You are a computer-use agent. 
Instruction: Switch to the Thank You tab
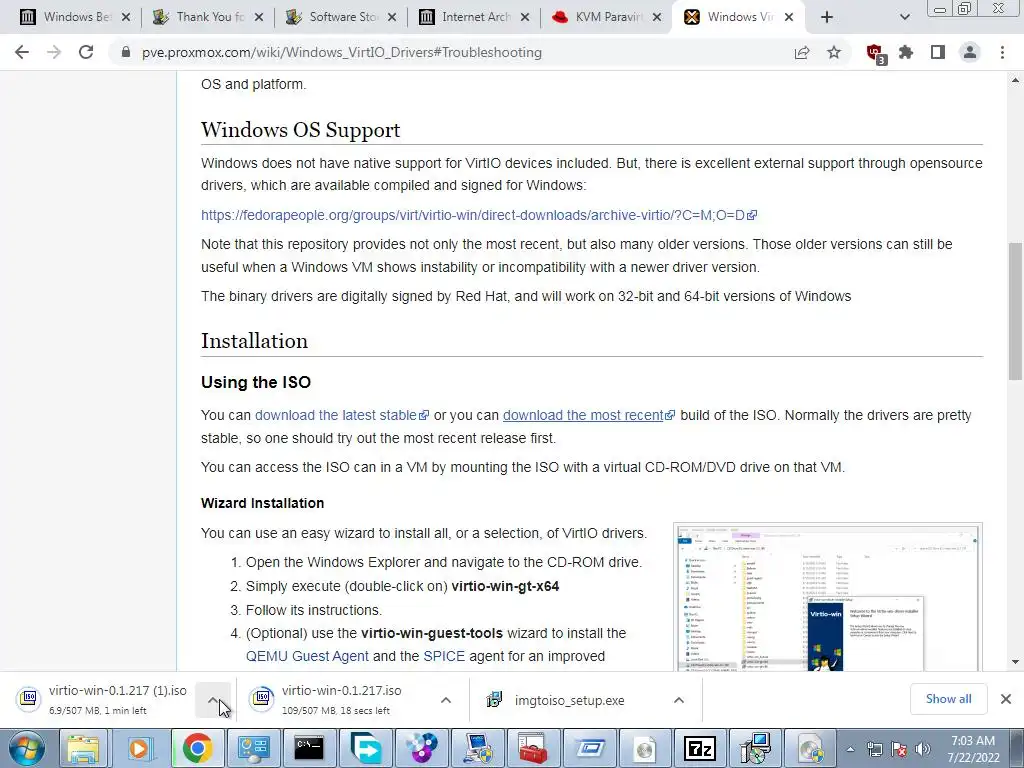coord(205,17)
